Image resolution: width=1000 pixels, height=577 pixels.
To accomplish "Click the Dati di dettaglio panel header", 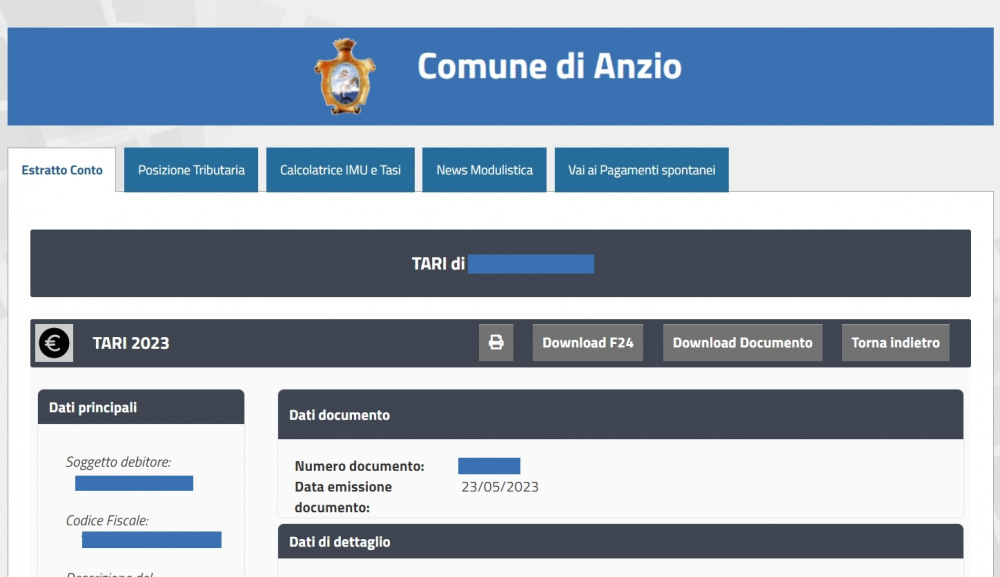I will point(621,541).
